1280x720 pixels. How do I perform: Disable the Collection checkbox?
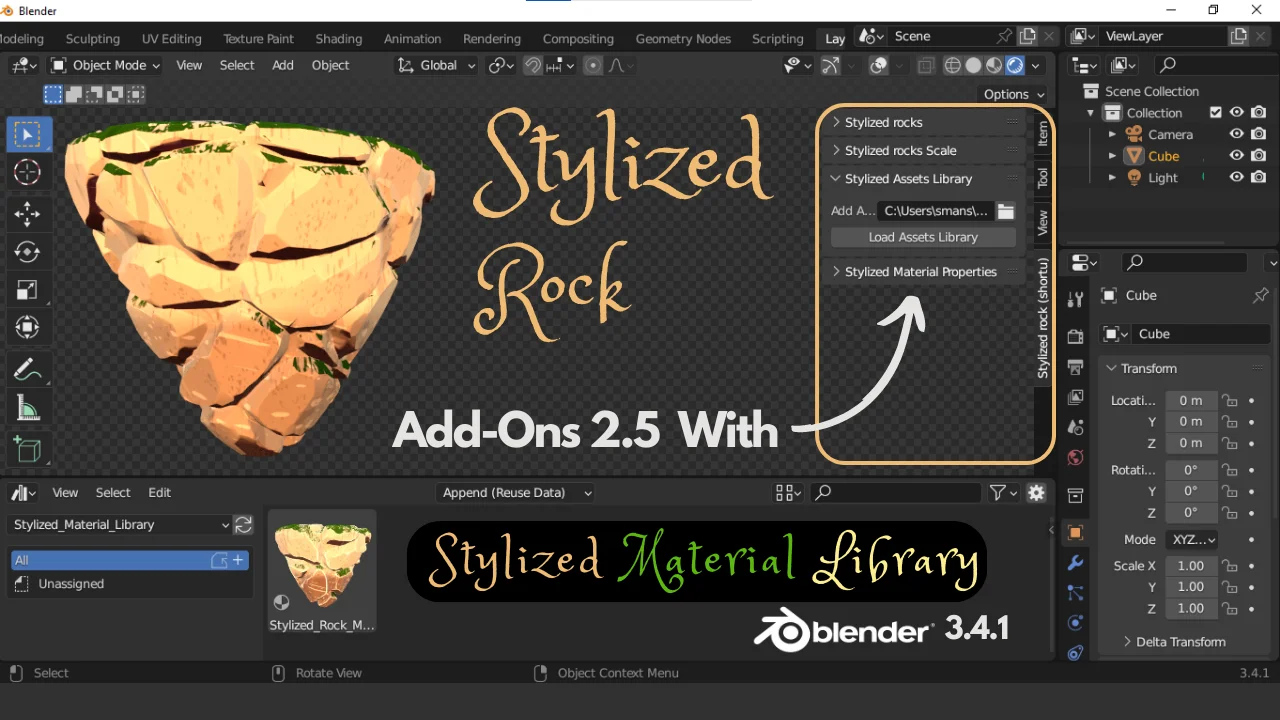(x=1216, y=112)
